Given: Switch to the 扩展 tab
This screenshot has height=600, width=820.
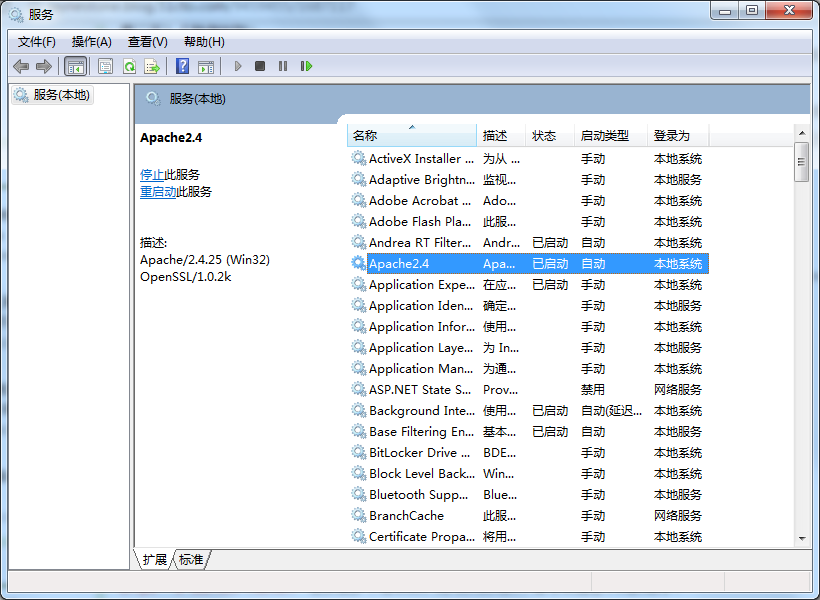Looking at the screenshot, I should click(x=154, y=560).
